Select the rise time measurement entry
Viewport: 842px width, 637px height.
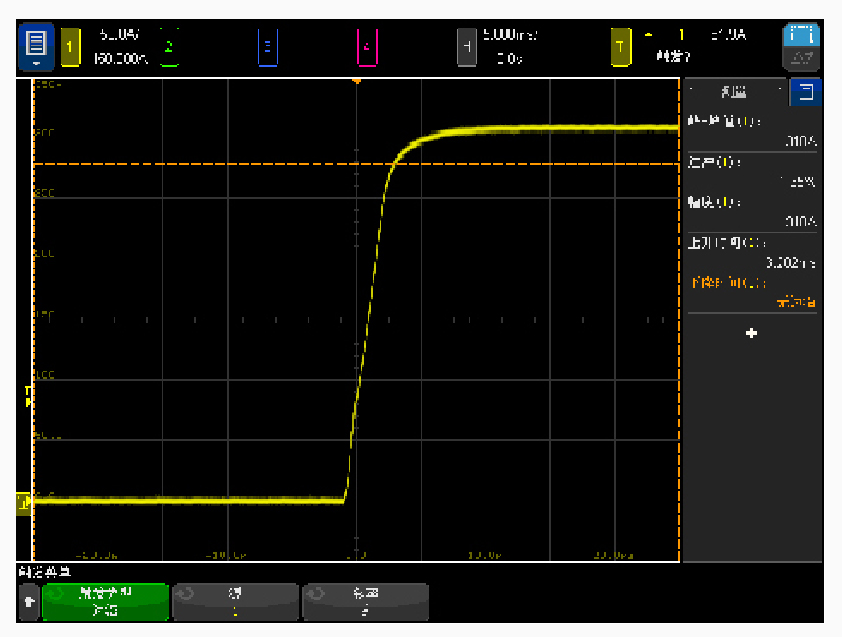(752, 252)
